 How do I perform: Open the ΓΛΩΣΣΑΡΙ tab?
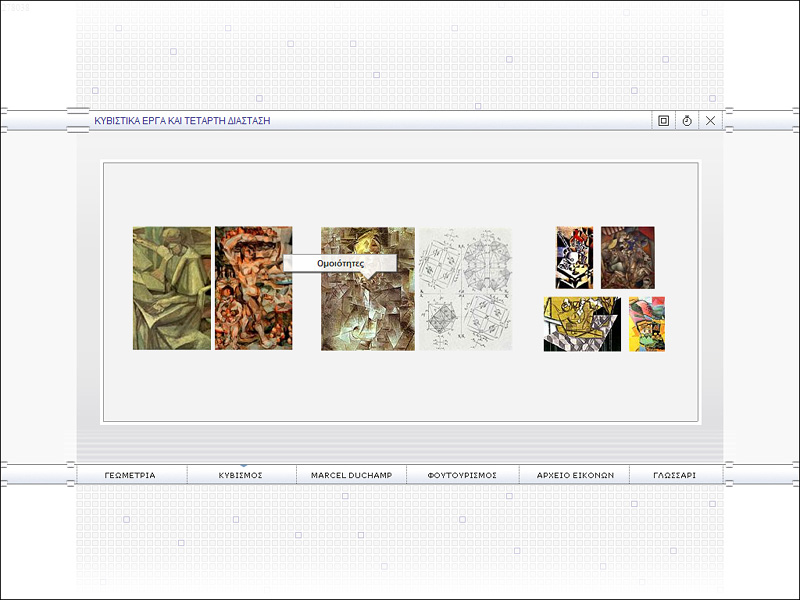[674, 475]
